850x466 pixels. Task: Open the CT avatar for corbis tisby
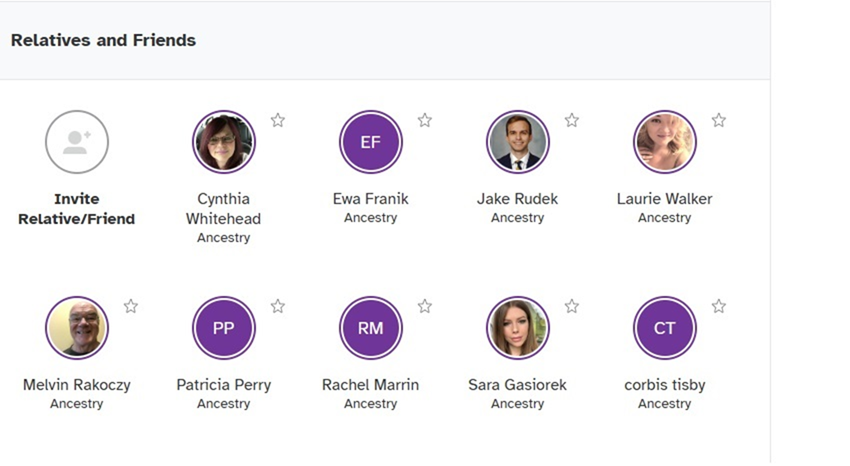pos(665,328)
